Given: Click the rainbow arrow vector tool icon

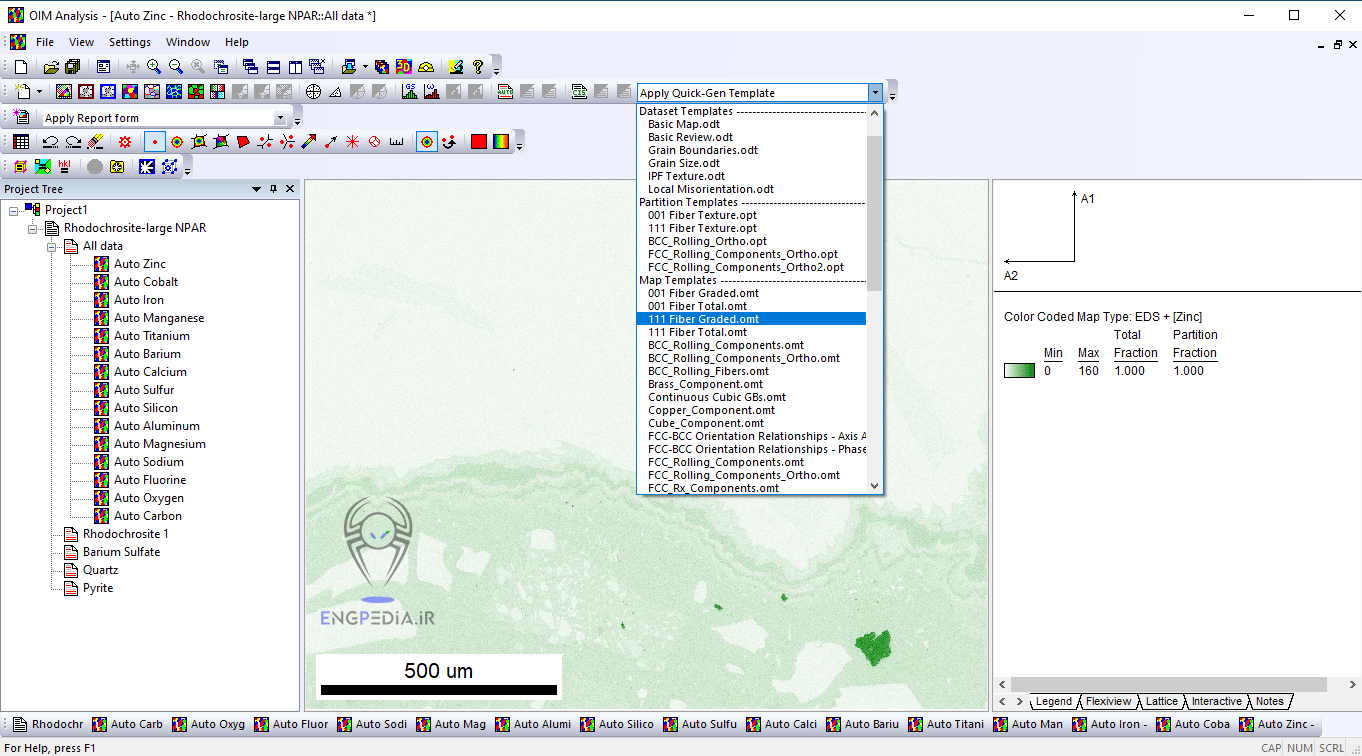Looking at the screenshot, I should [309, 142].
